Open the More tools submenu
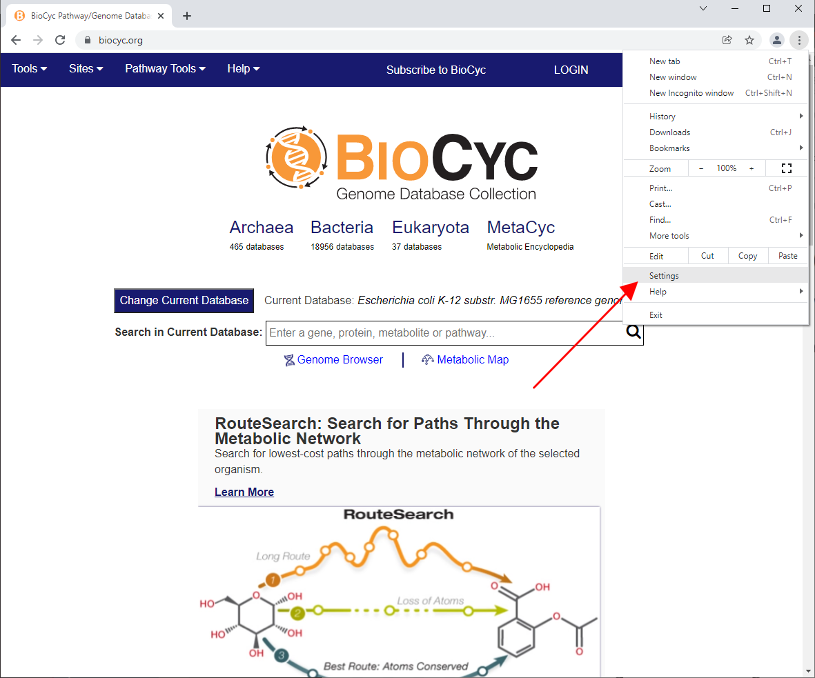 pos(669,236)
